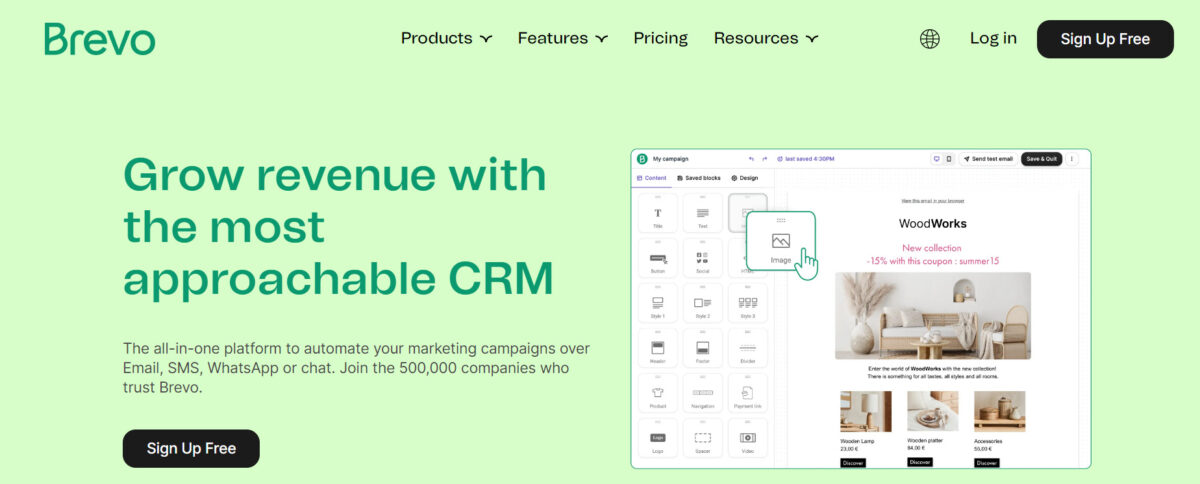Viewport: 1200px width, 484px height.
Task: Click Discover under Wooden Lamp
Action: [853, 463]
